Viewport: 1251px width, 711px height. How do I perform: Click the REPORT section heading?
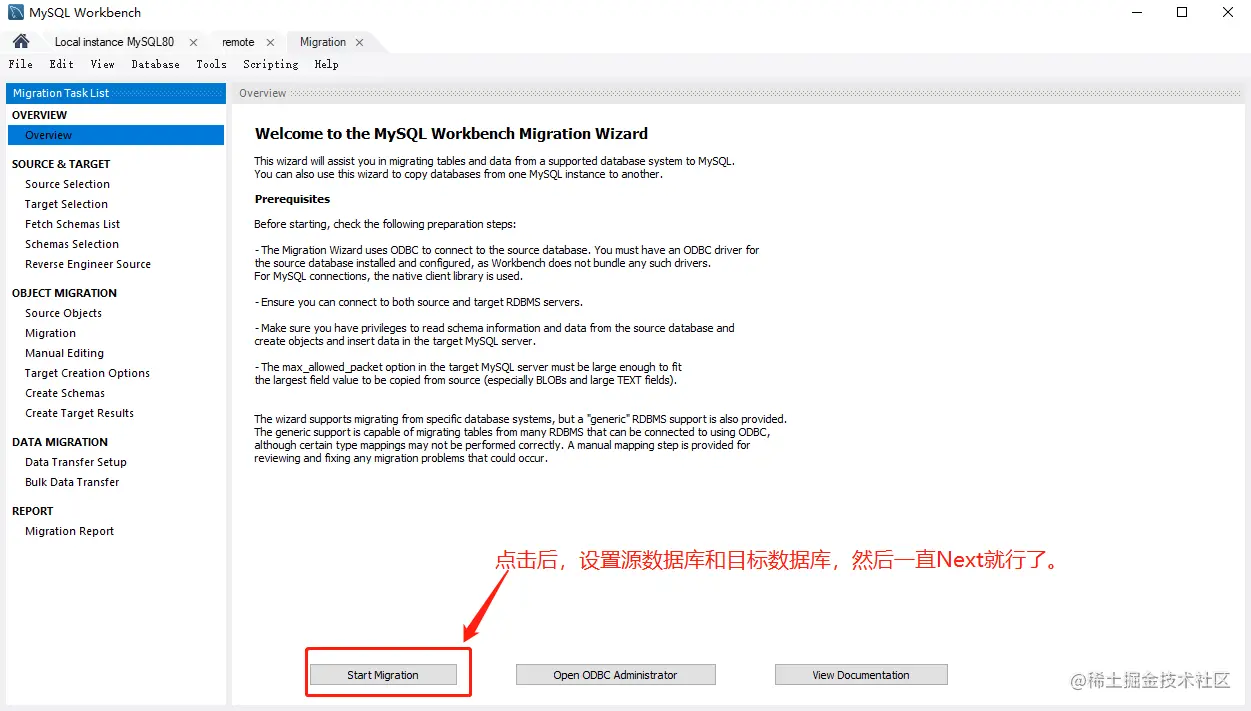(33, 511)
